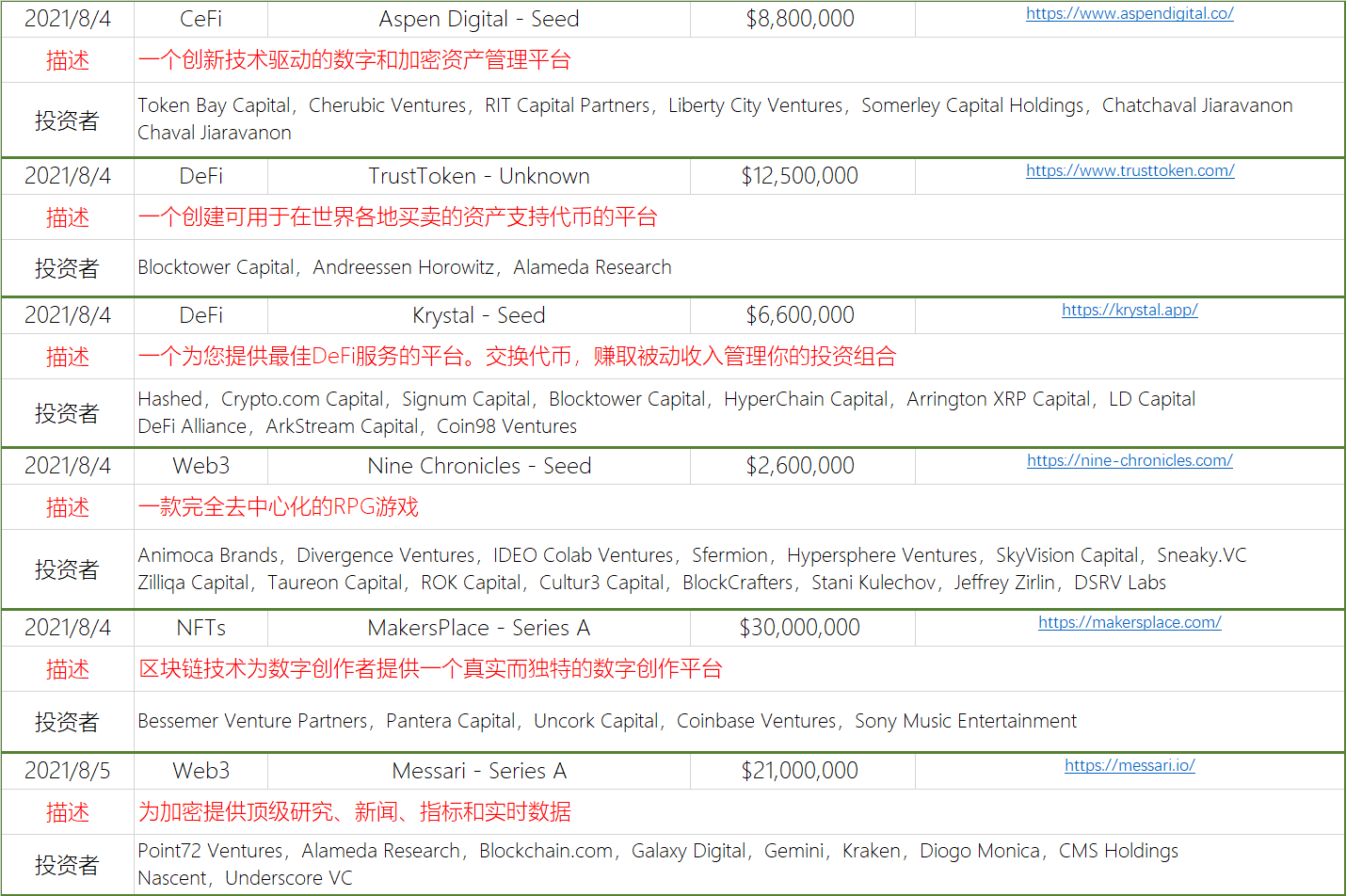This screenshot has height=896, width=1346.
Task: Open the aspendigital.co website link
Action: click(1130, 13)
